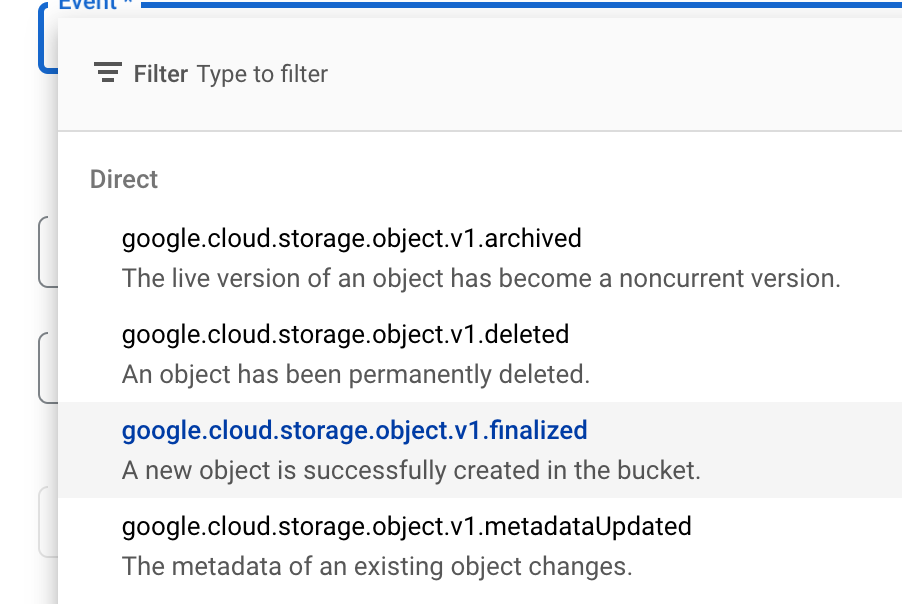Select the v1.metadataUpdated event type
The height and width of the screenshot is (604, 902).
coord(406,526)
